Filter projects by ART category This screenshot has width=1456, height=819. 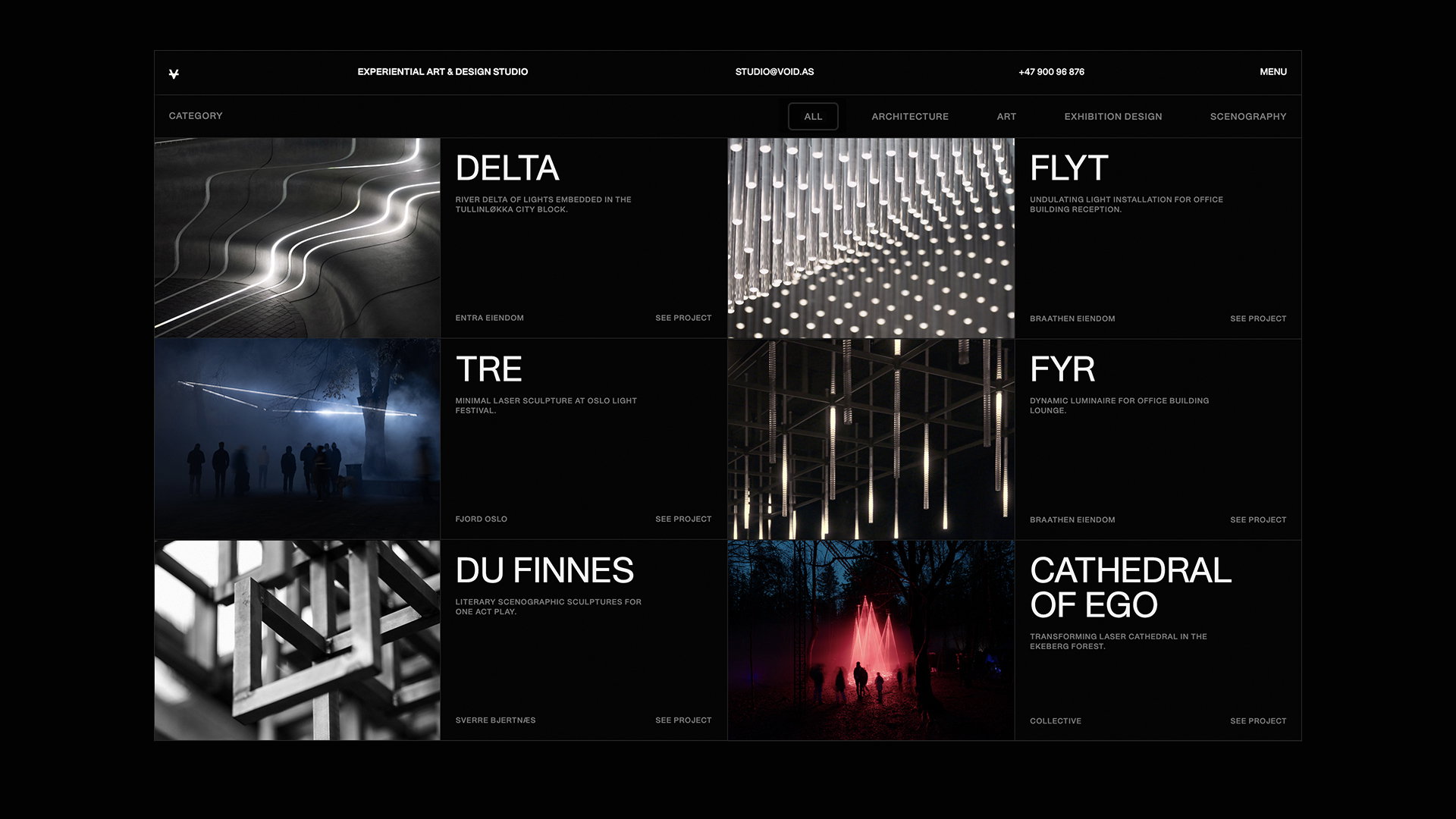(1006, 117)
